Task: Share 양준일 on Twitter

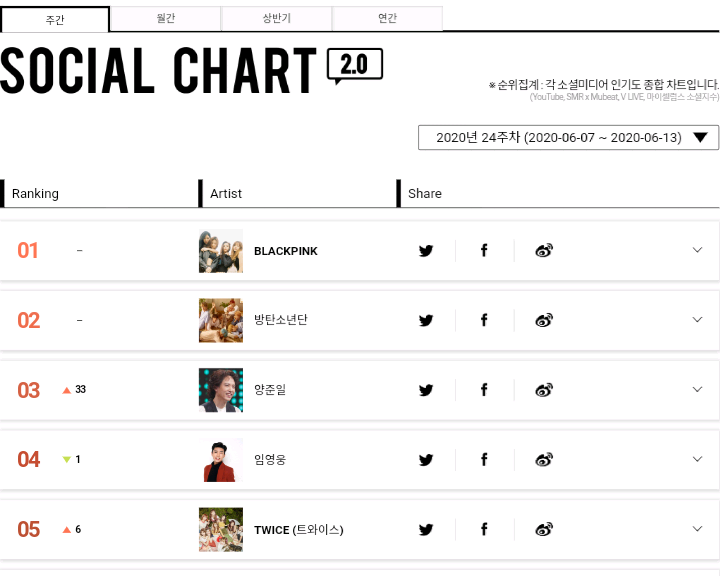Action: click(x=426, y=390)
